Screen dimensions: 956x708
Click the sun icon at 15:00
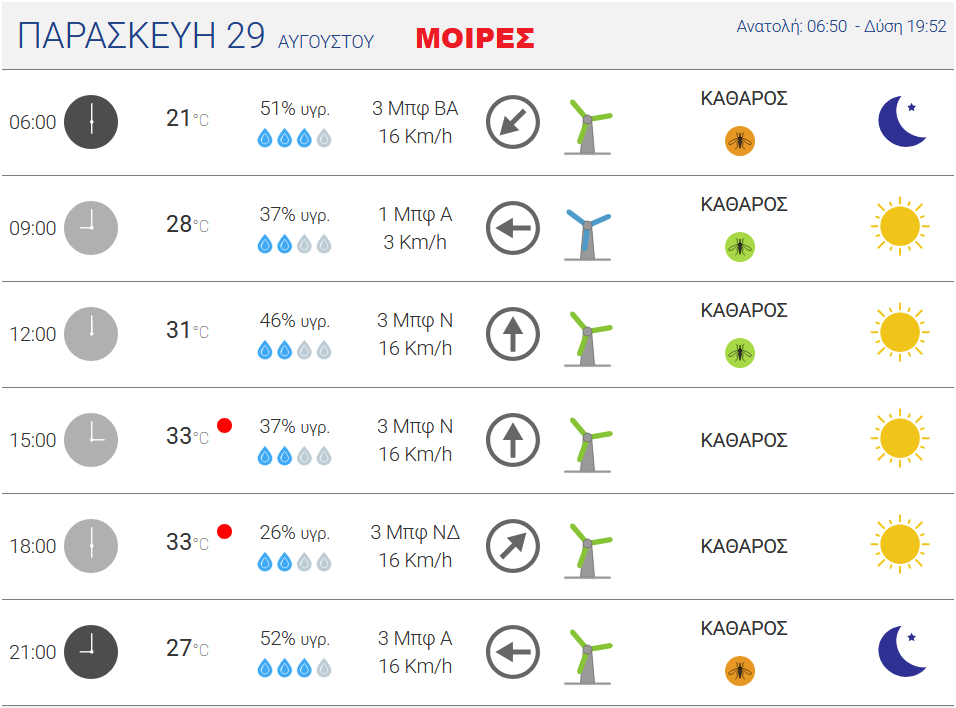pyautogui.click(x=900, y=438)
